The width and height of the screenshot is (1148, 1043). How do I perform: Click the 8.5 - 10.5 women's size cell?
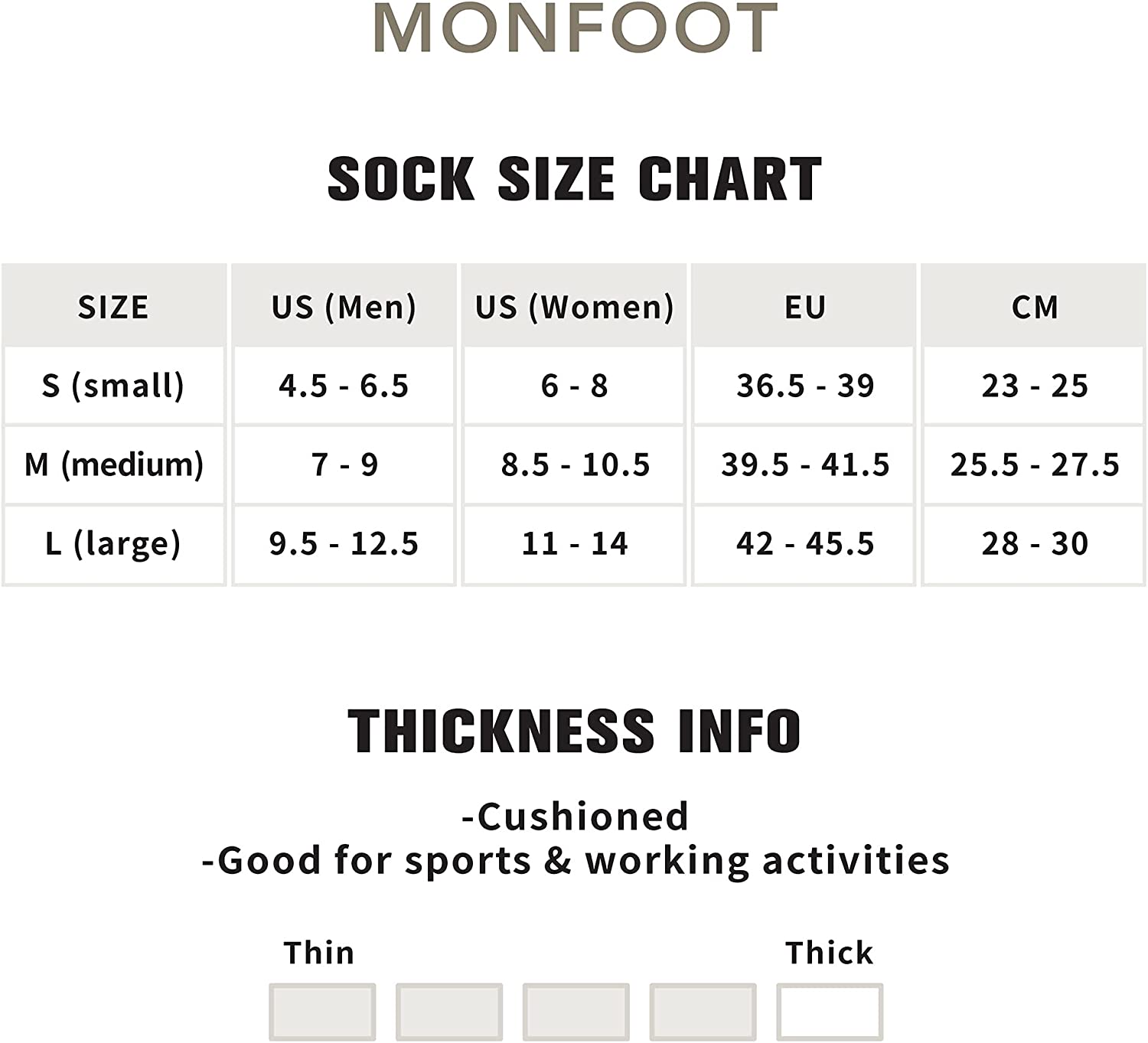point(574,464)
